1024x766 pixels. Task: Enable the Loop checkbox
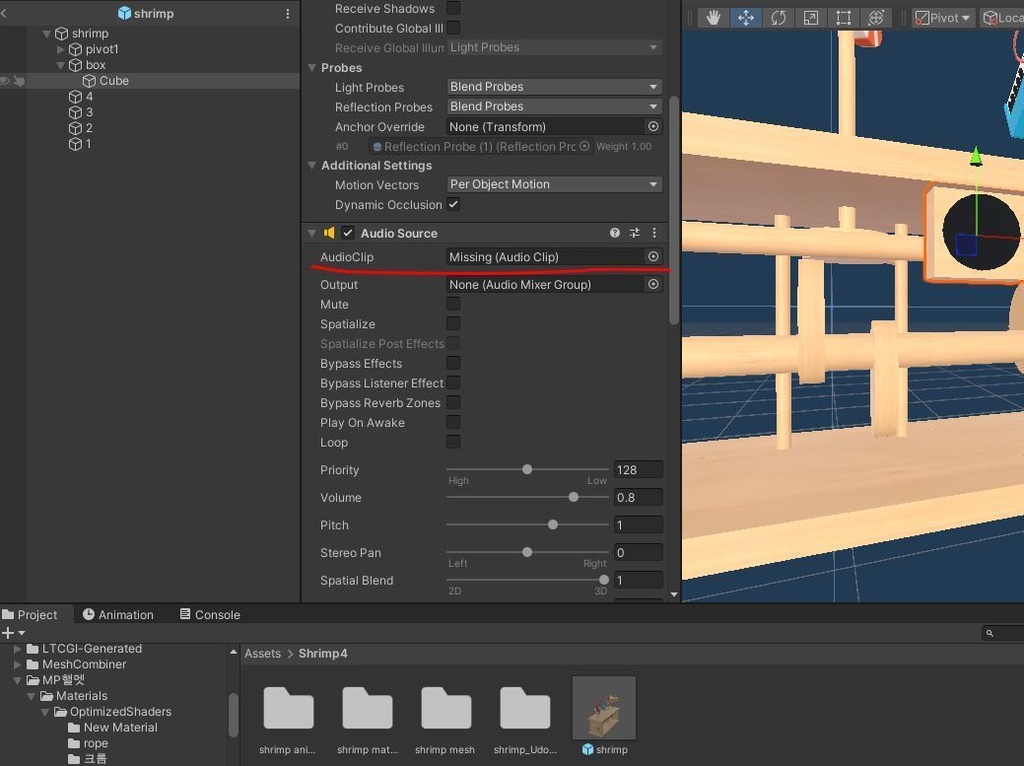click(x=453, y=442)
